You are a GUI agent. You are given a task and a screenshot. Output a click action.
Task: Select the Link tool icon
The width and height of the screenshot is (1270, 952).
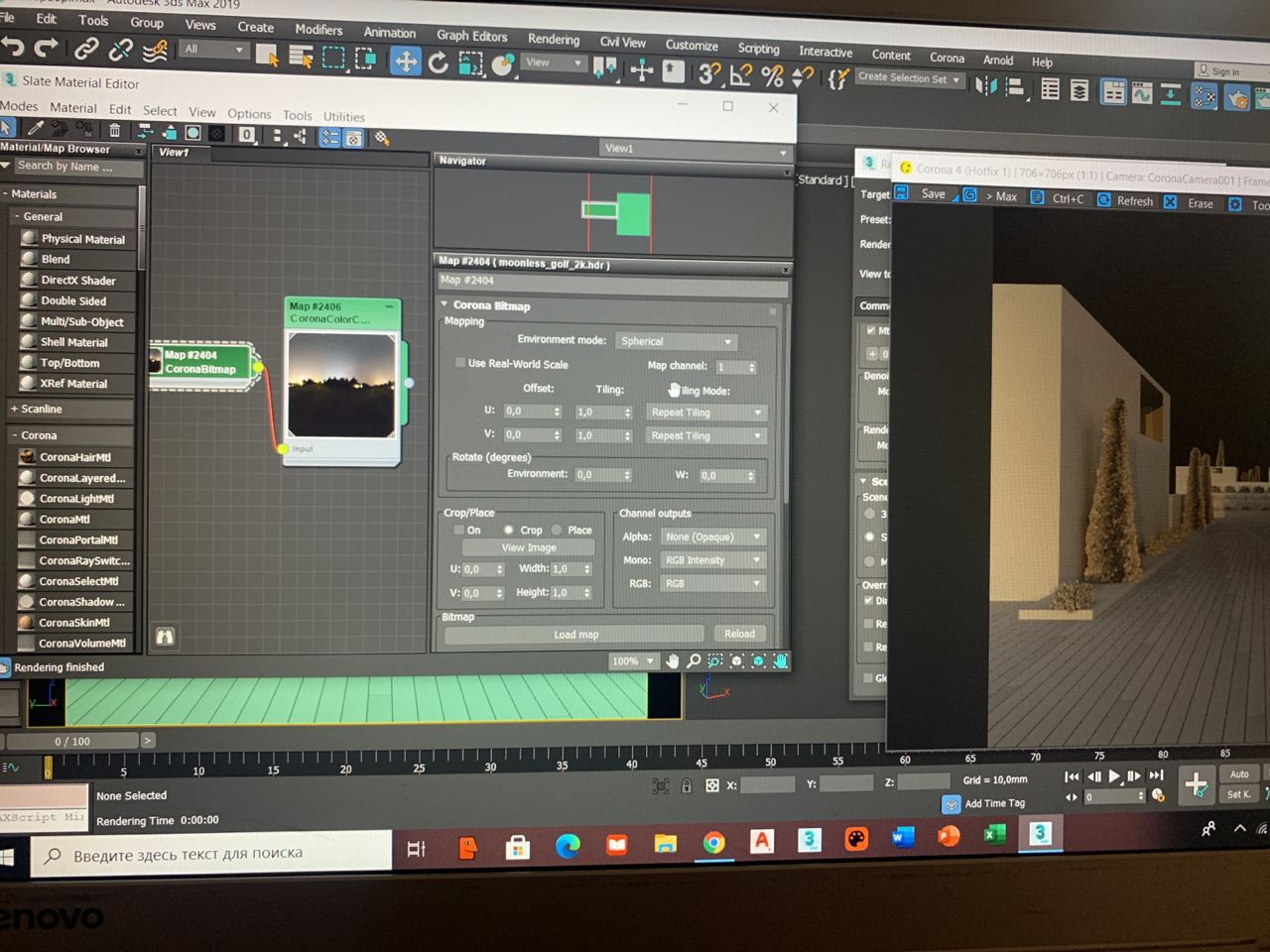pyautogui.click(x=86, y=48)
